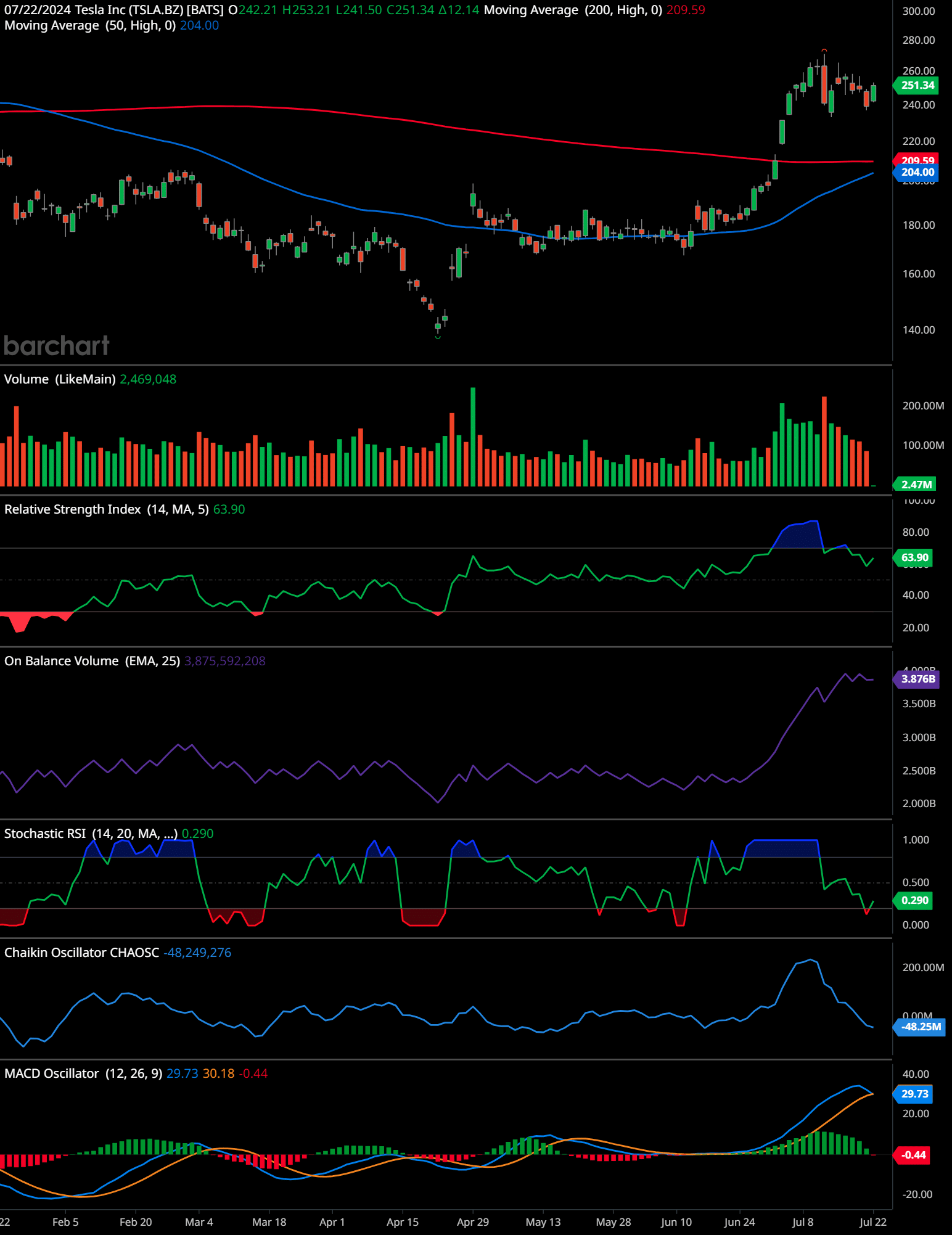Viewport: 952px width, 1235px height.
Task: Click the May 13 date label
Action: [543, 1222]
